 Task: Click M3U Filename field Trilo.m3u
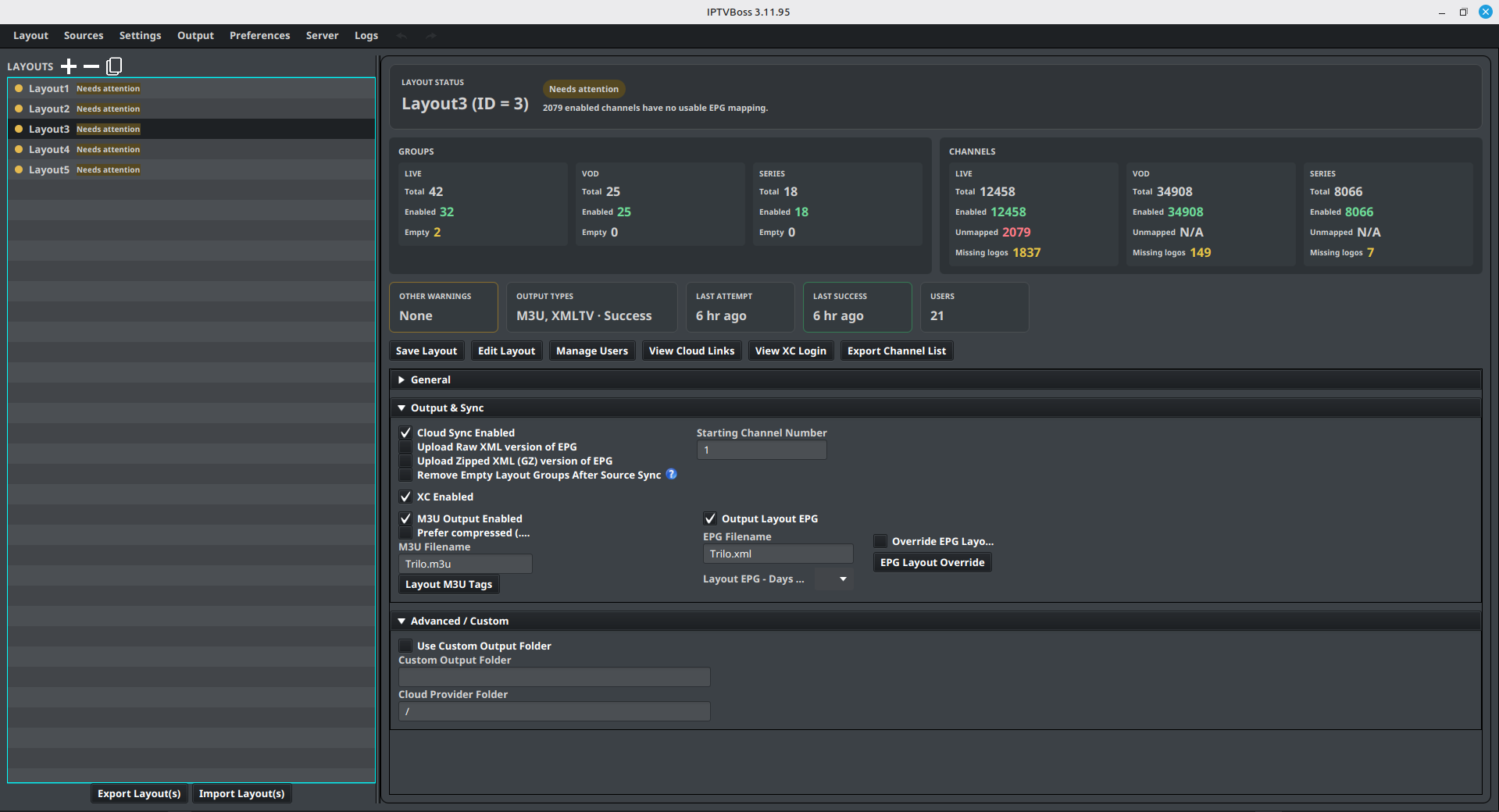[x=466, y=564]
